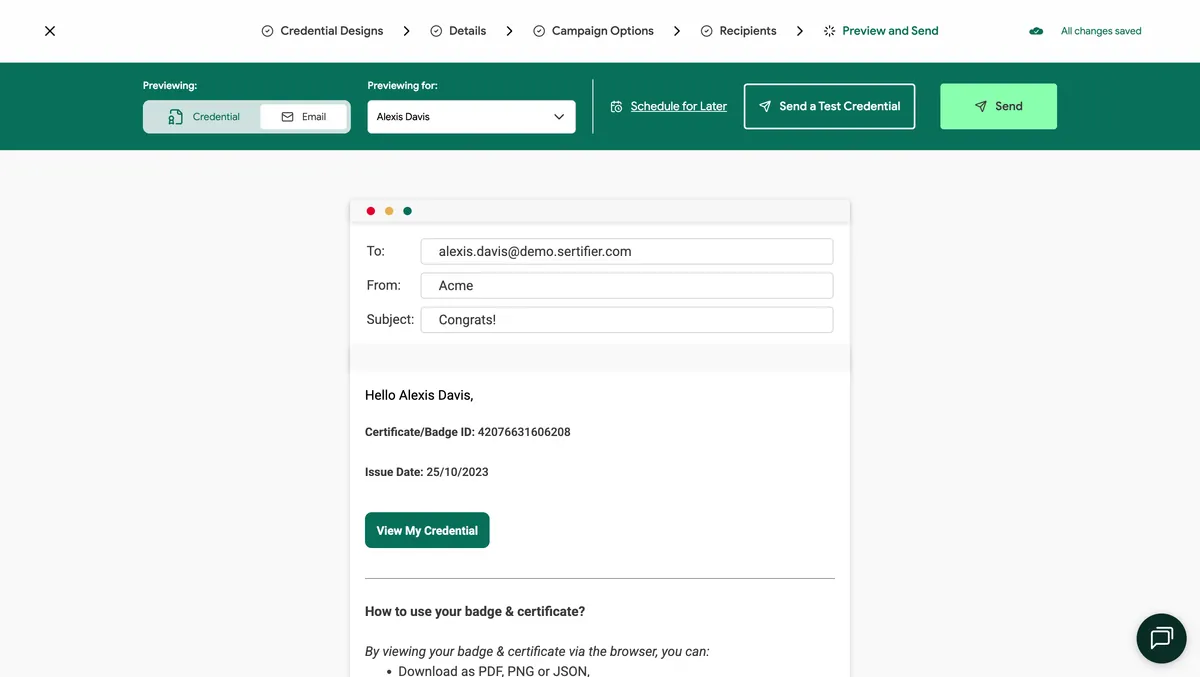Image resolution: width=1200 pixels, height=677 pixels.
Task: Open the chat support bubble
Action: pyautogui.click(x=1160, y=638)
